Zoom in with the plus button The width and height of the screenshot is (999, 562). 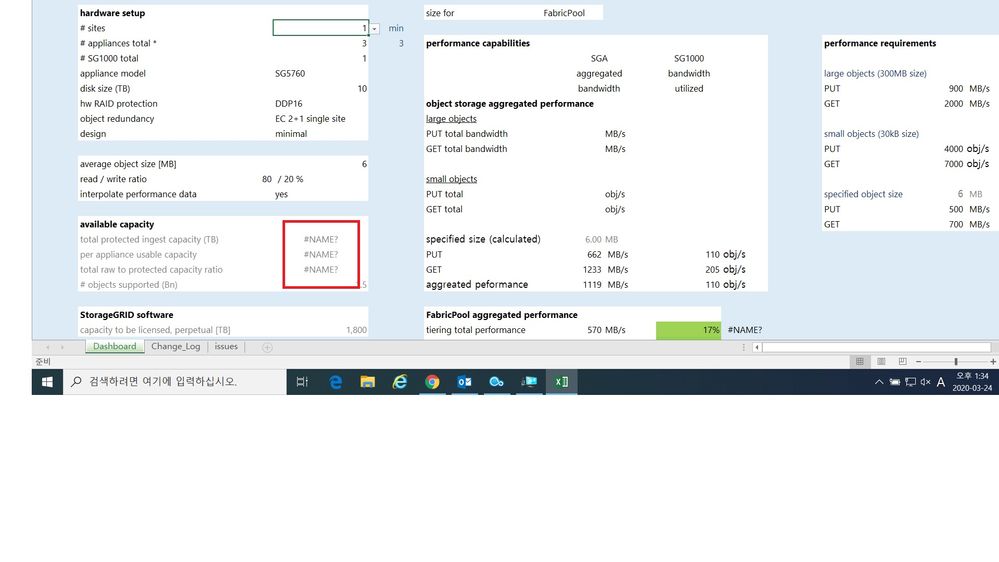click(993, 361)
